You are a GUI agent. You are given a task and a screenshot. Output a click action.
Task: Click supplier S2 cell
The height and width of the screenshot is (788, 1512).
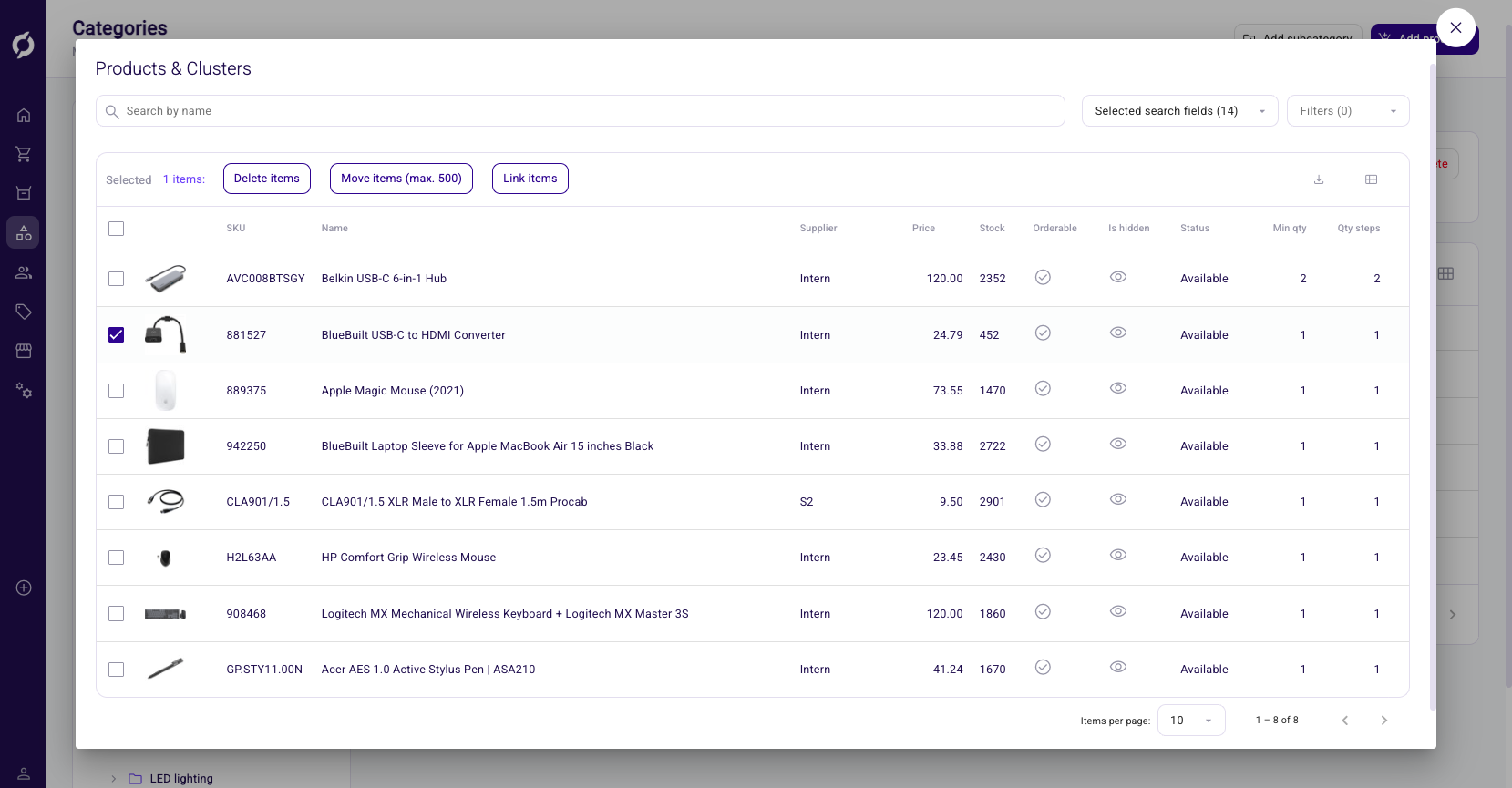[807, 502]
